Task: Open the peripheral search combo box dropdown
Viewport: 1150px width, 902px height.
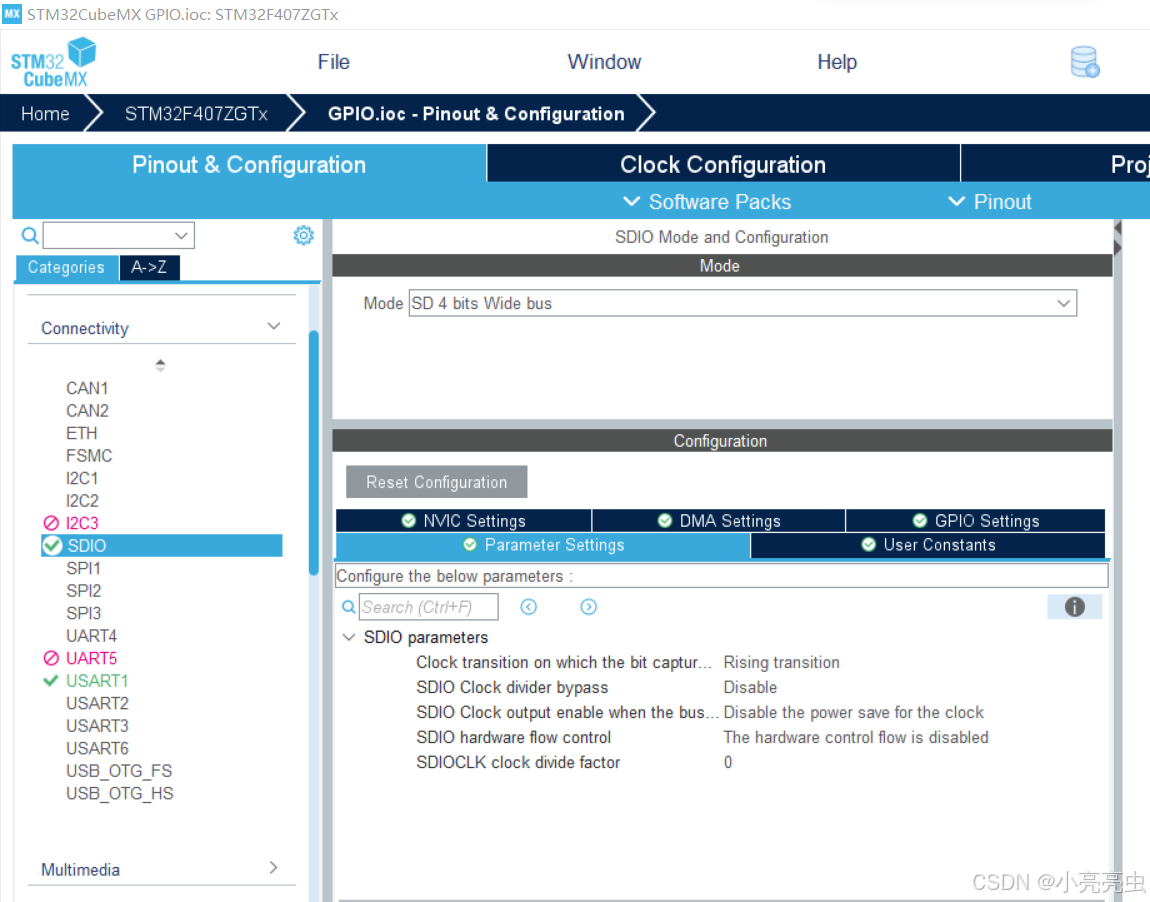Action: tap(180, 235)
